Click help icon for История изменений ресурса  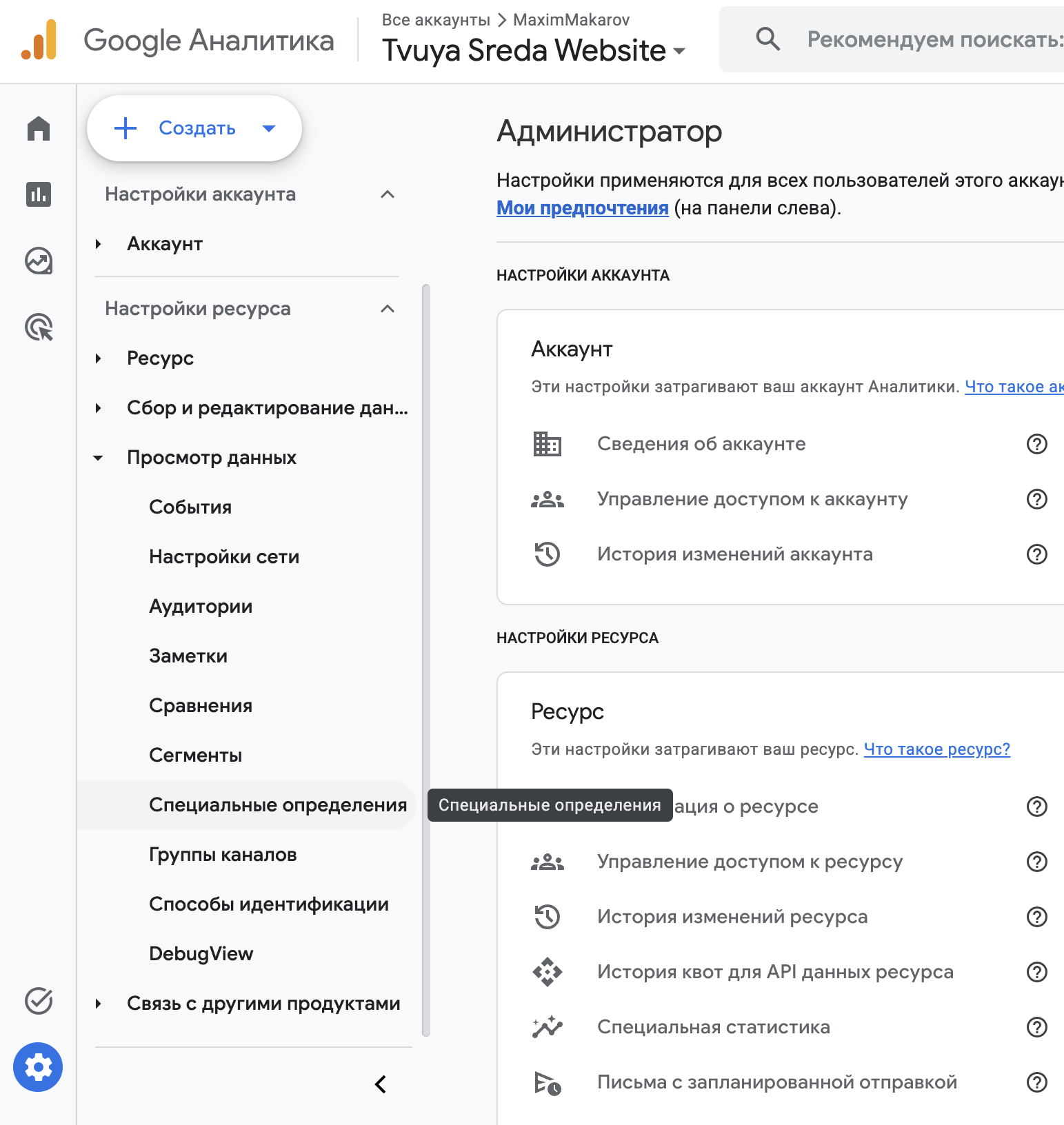(1037, 917)
